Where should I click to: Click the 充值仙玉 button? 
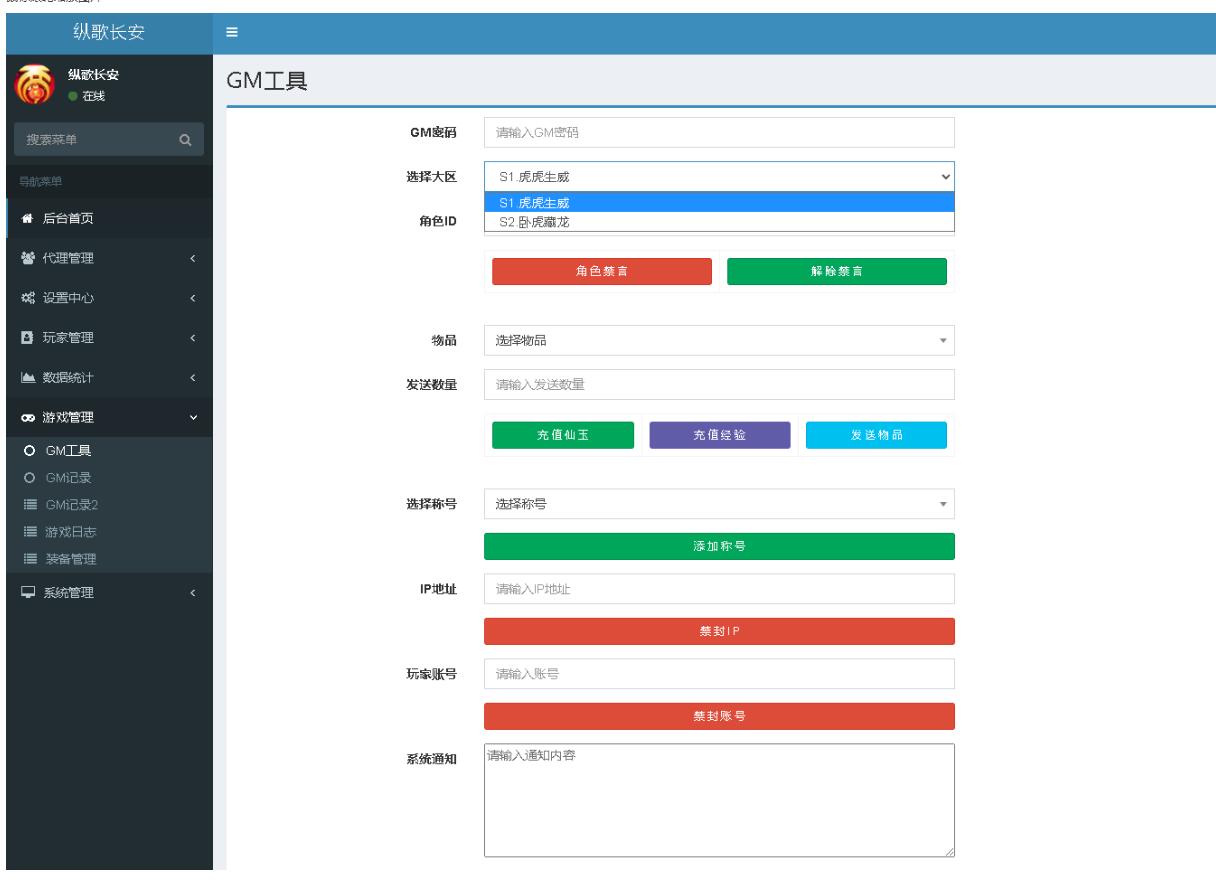[x=562, y=436]
